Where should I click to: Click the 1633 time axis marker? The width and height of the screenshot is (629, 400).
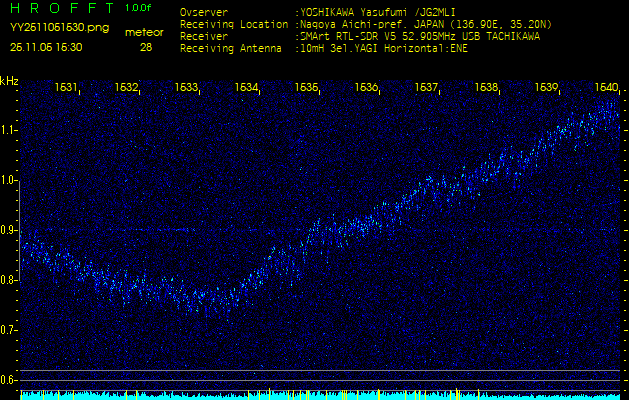[x=186, y=87]
